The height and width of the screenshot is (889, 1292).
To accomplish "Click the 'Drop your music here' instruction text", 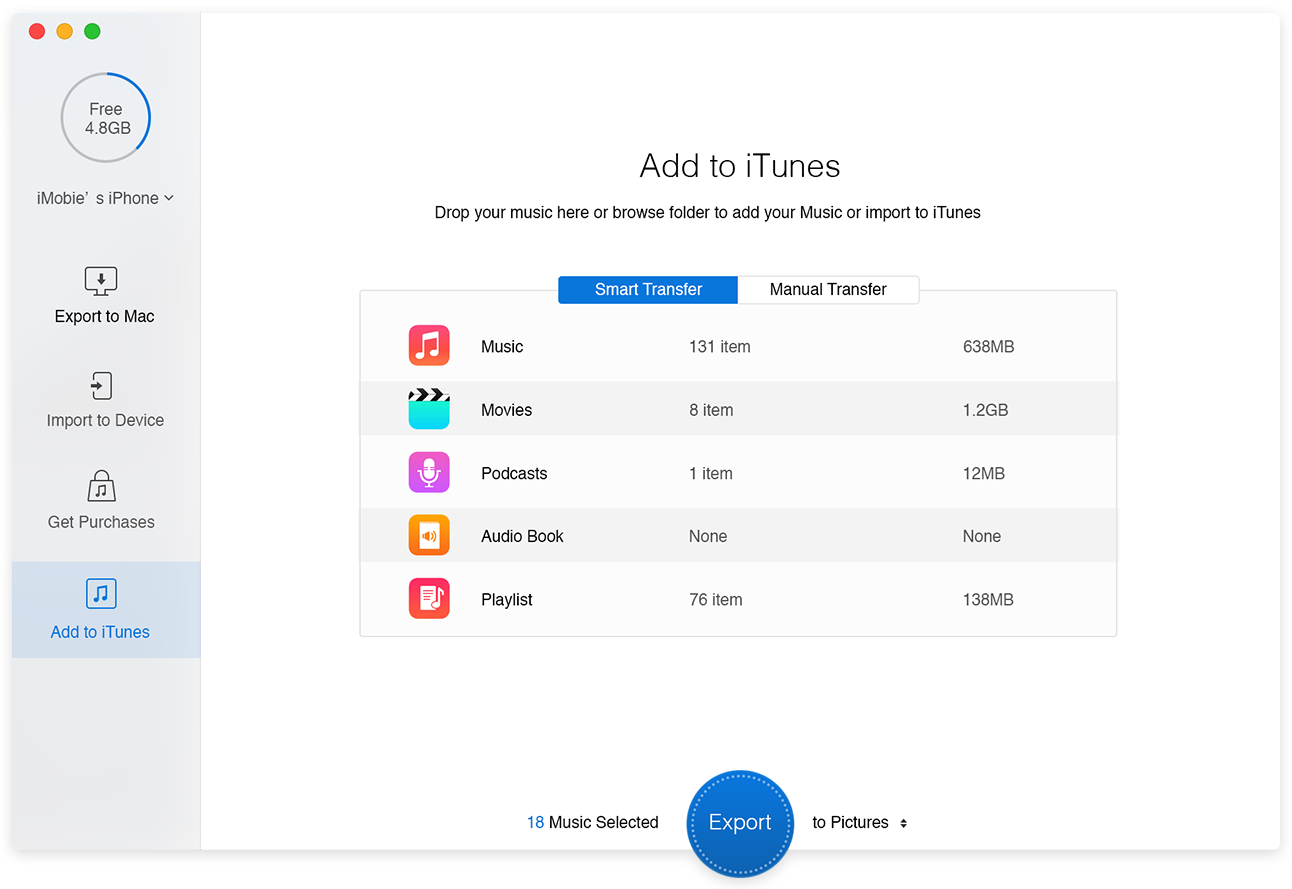I will tap(708, 212).
